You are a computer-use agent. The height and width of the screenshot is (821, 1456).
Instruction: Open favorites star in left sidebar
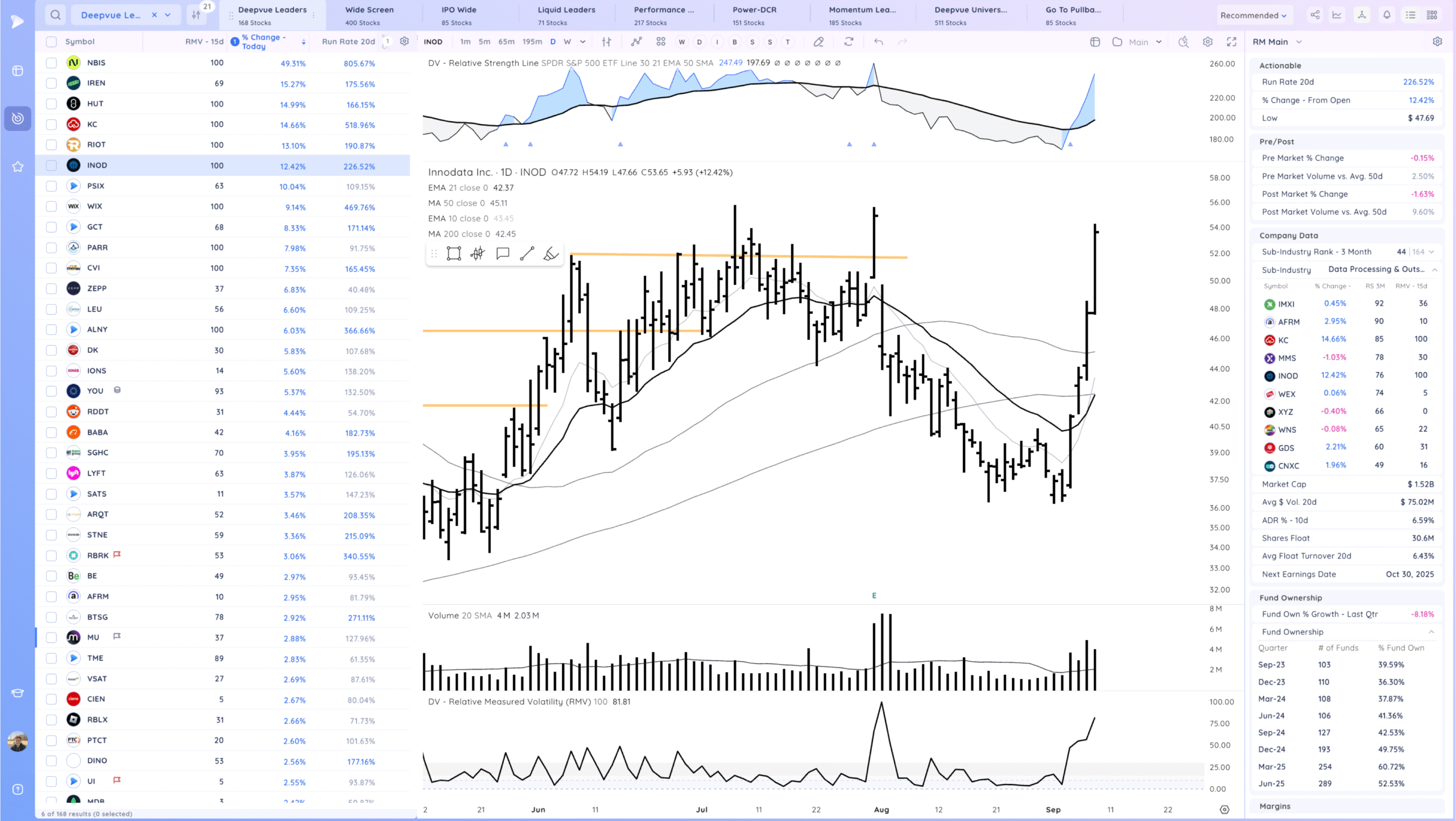[x=18, y=167]
